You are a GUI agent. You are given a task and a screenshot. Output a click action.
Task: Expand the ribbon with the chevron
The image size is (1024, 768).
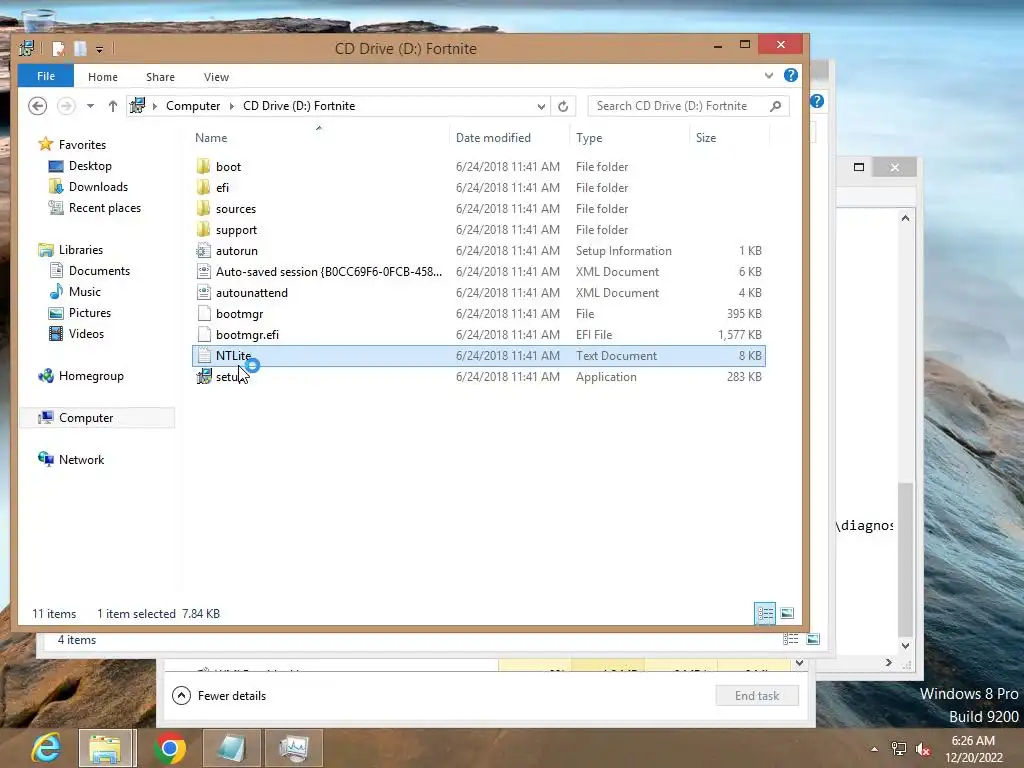(x=769, y=76)
